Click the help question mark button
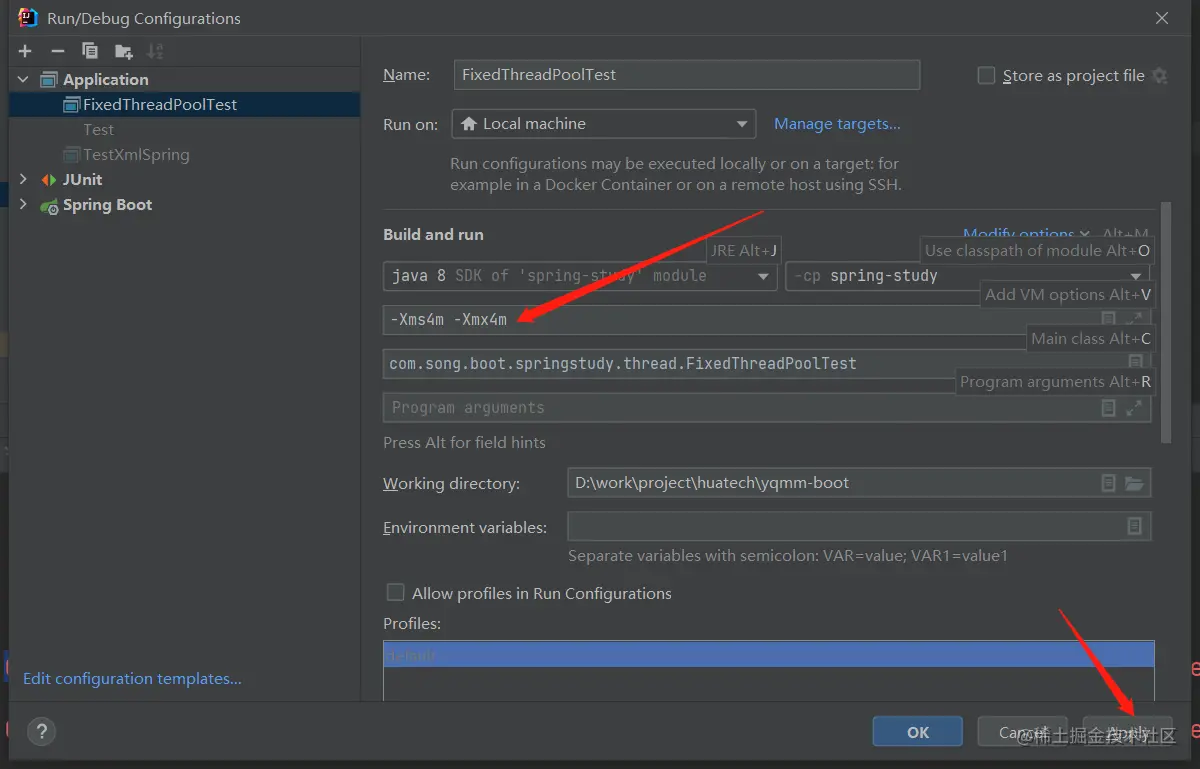The height and width of the screenshot is (769, 1200). click(x=41, y=731)
